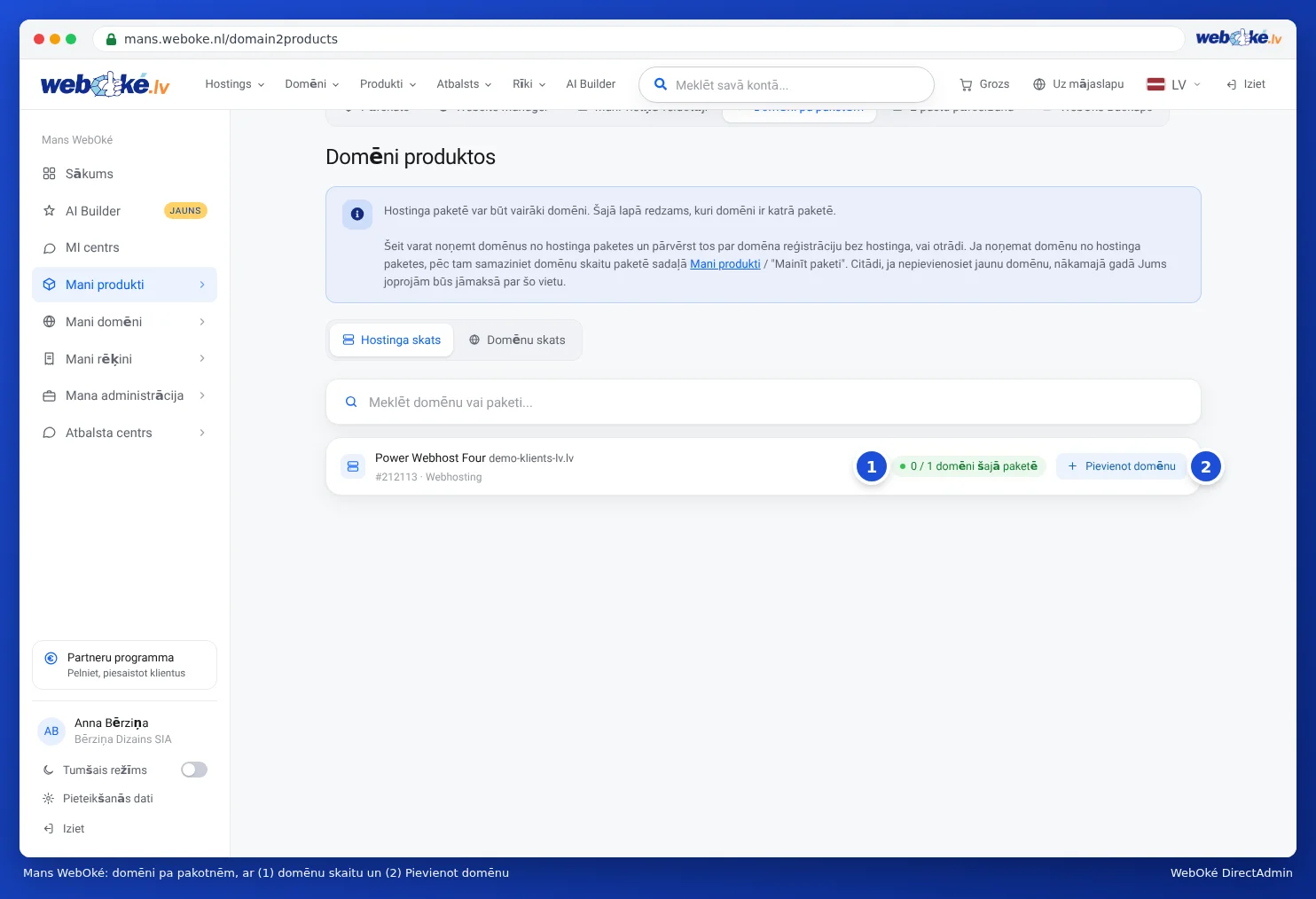Expand Atbalsta centrs submenu arrow

[202, 433]
